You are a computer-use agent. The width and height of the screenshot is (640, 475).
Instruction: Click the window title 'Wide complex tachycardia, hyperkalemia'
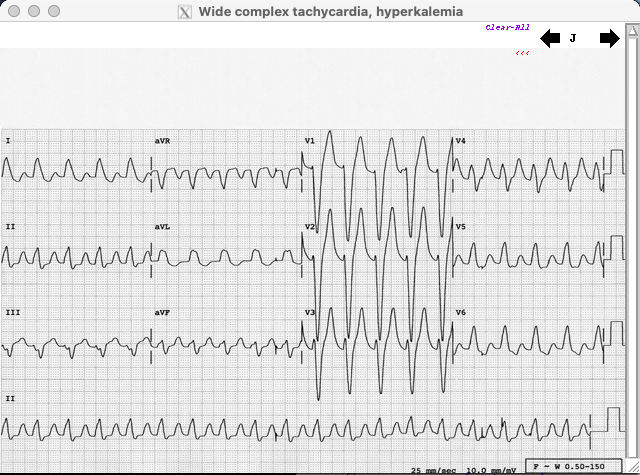tap(330, 12)
